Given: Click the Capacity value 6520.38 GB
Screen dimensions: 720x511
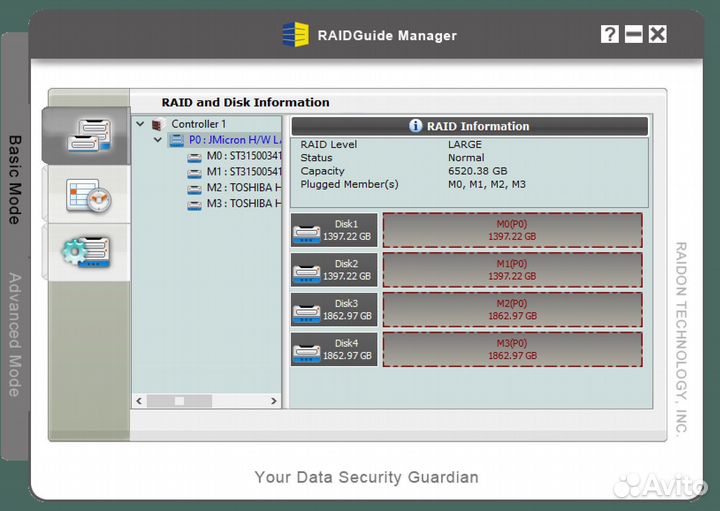Looking at the screenshot, I should 478,171.
